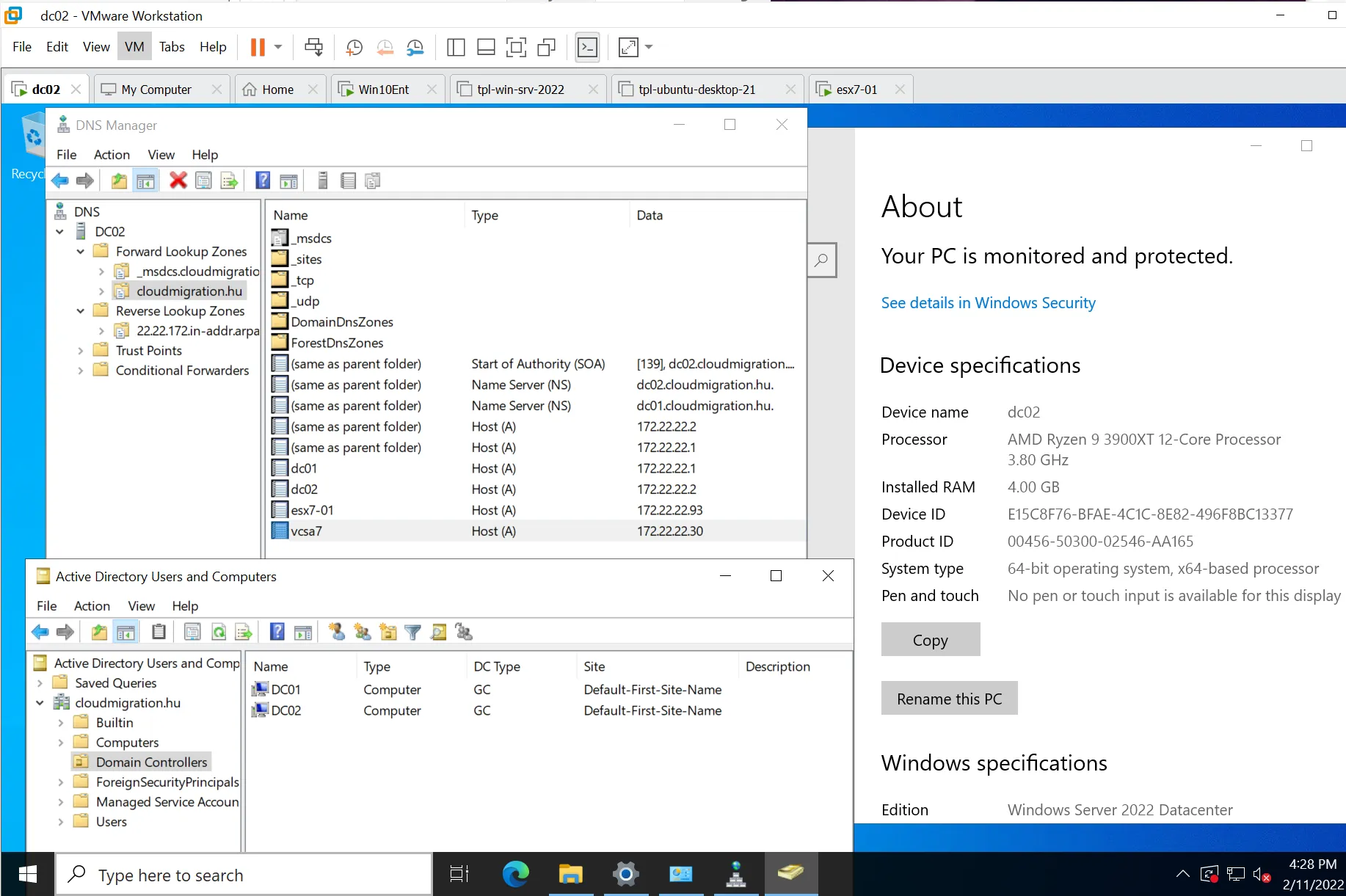Viewport: 1346px width, 896px height.
Task: Open the power options dropdown arrow beside the pause icon
Action: (x=278, y=48)
